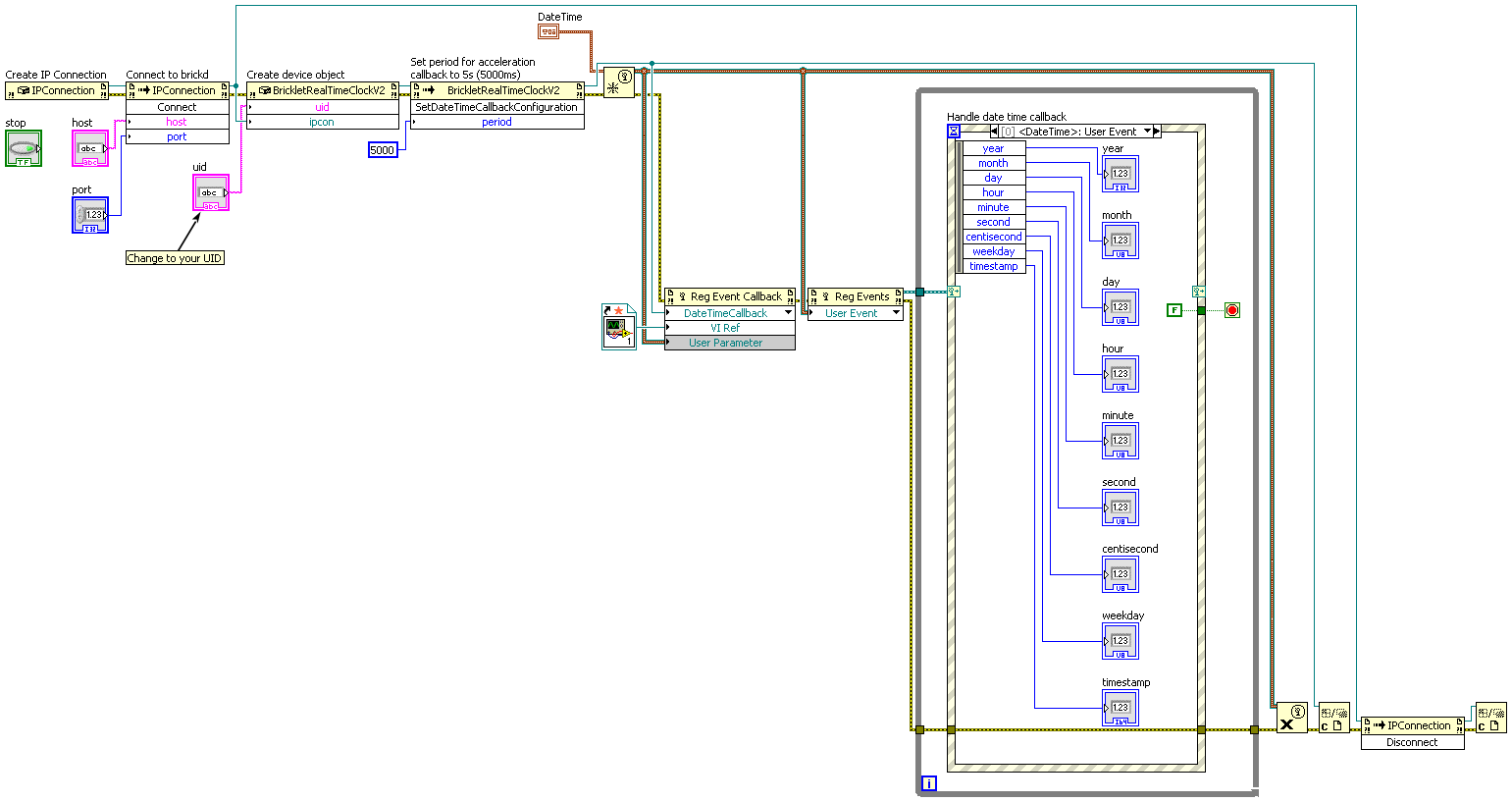Click the False boolean constant
The width and height of the screenshot is (1512, 802).
click(1174, 310)
